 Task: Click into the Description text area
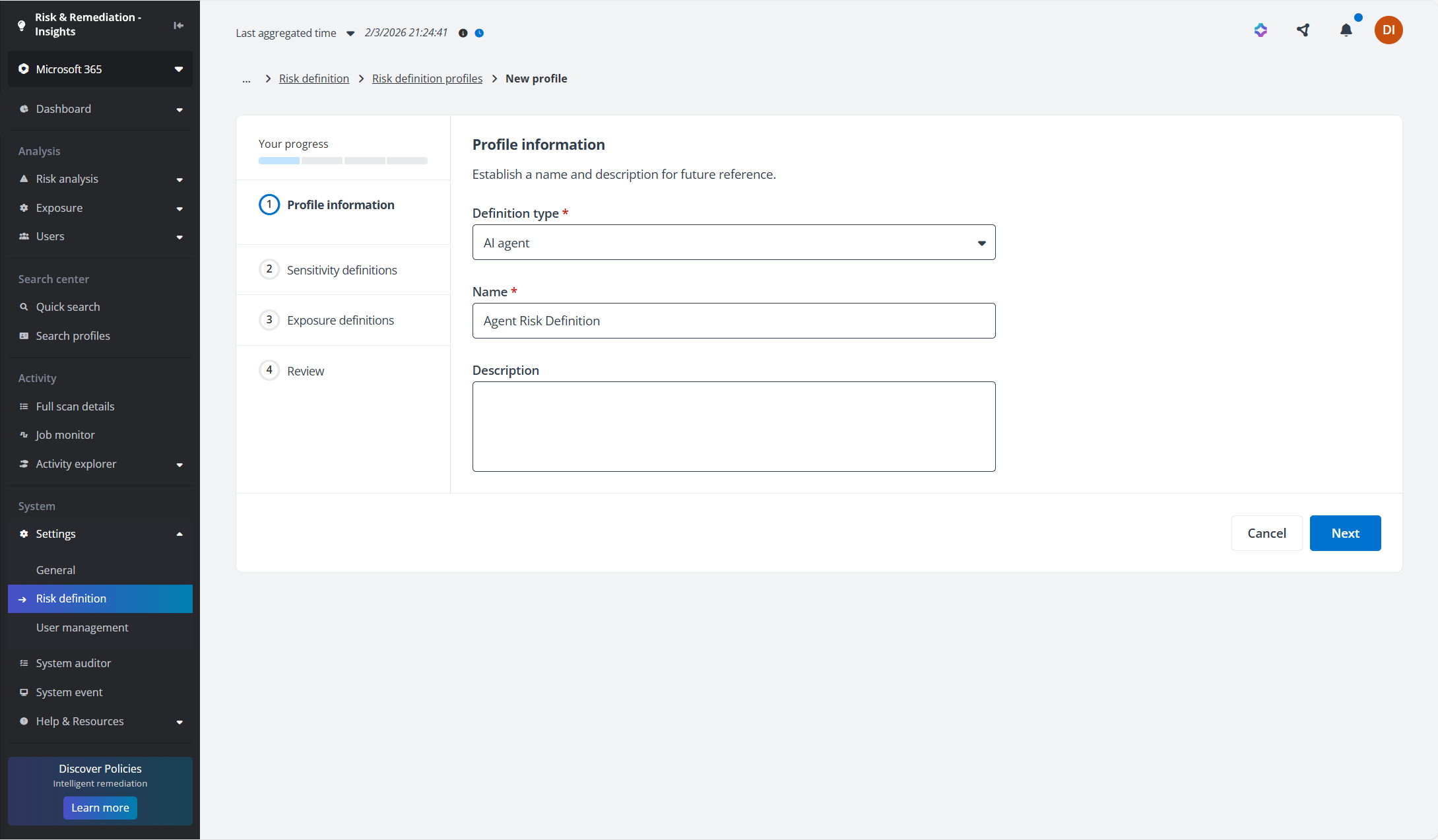tap(733, 426)
